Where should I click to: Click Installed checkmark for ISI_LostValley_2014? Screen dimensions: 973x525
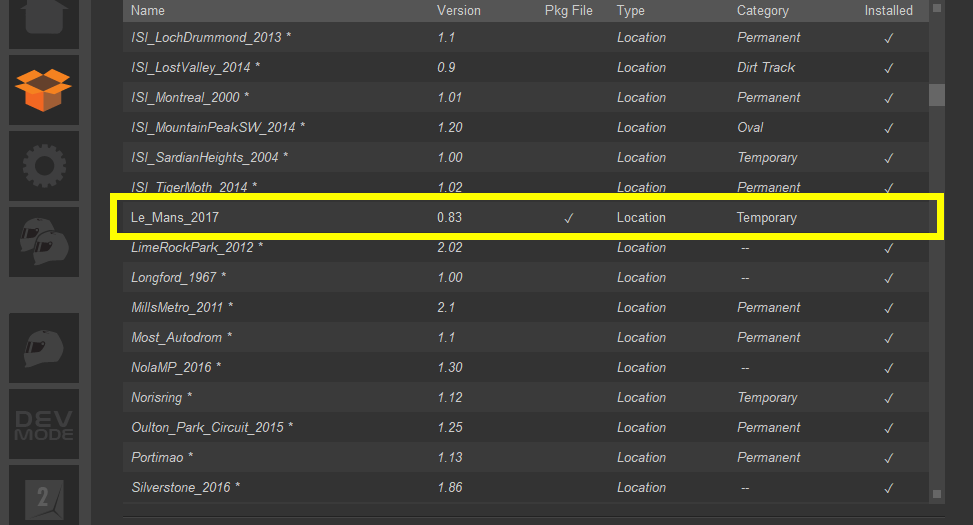[889, 68]
